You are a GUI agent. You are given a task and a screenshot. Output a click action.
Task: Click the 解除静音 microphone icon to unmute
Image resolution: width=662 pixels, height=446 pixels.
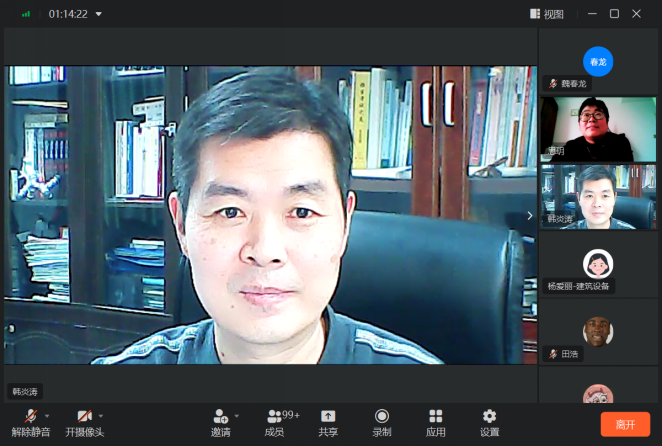(x=31, y=416)
